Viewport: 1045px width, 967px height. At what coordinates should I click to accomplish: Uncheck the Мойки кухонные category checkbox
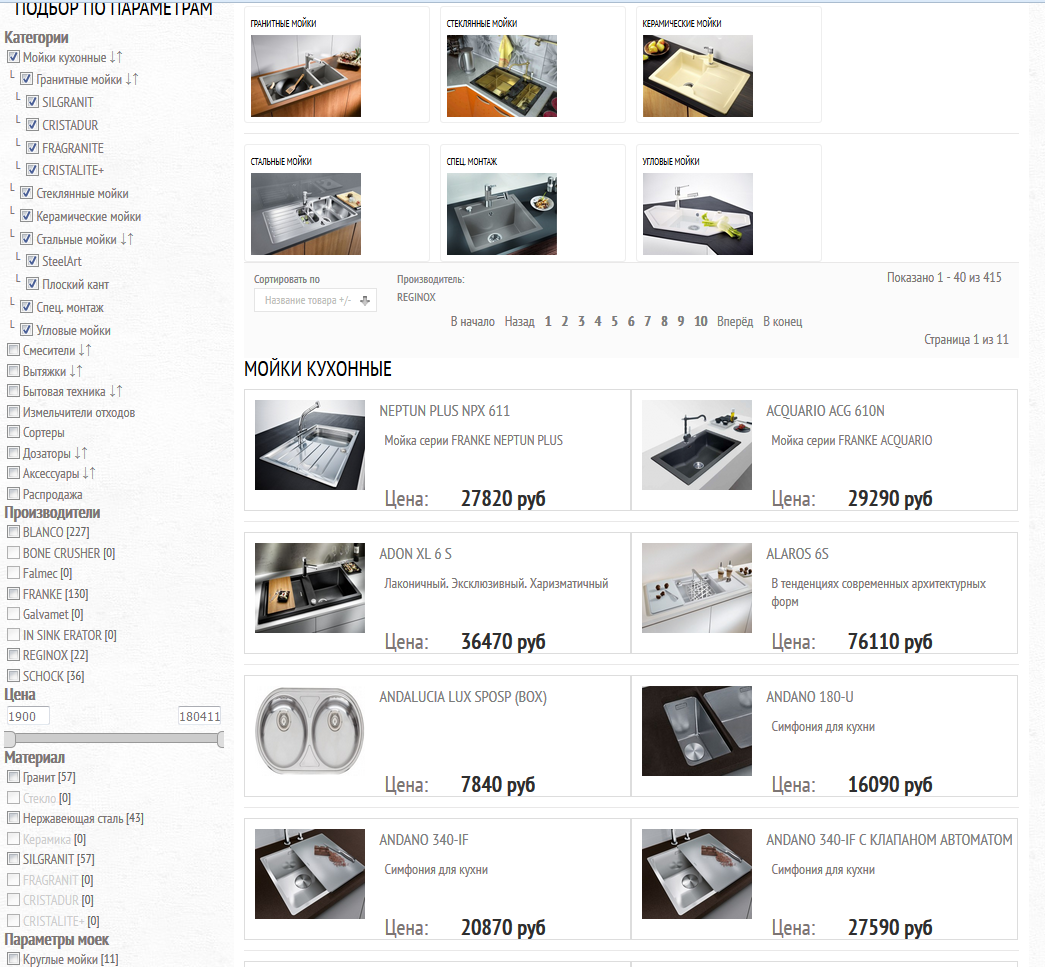pyautogui.click(x=13, y=57)
